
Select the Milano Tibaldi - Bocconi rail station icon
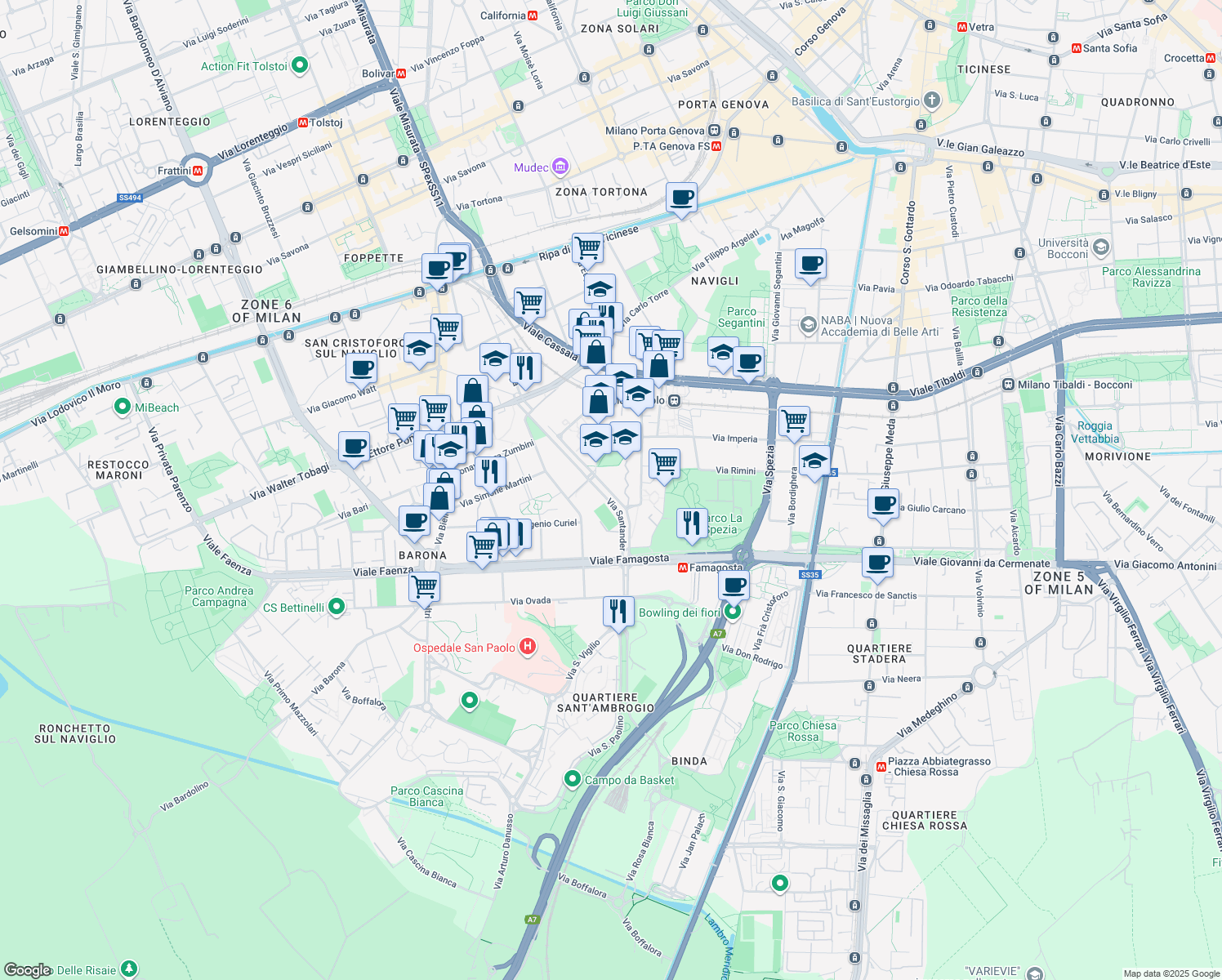pyautogui.click(x=1008, y=384)
